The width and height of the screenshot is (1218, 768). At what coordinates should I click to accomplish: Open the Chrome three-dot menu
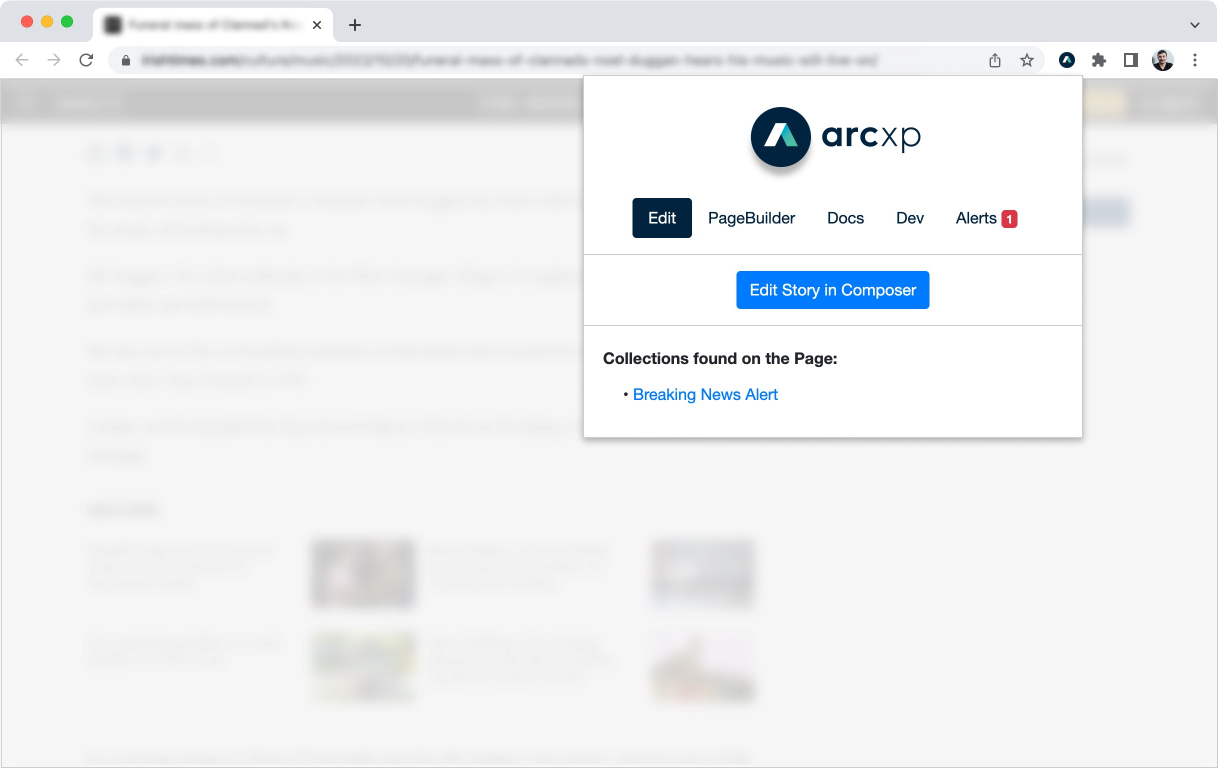tap(1195, 60)
